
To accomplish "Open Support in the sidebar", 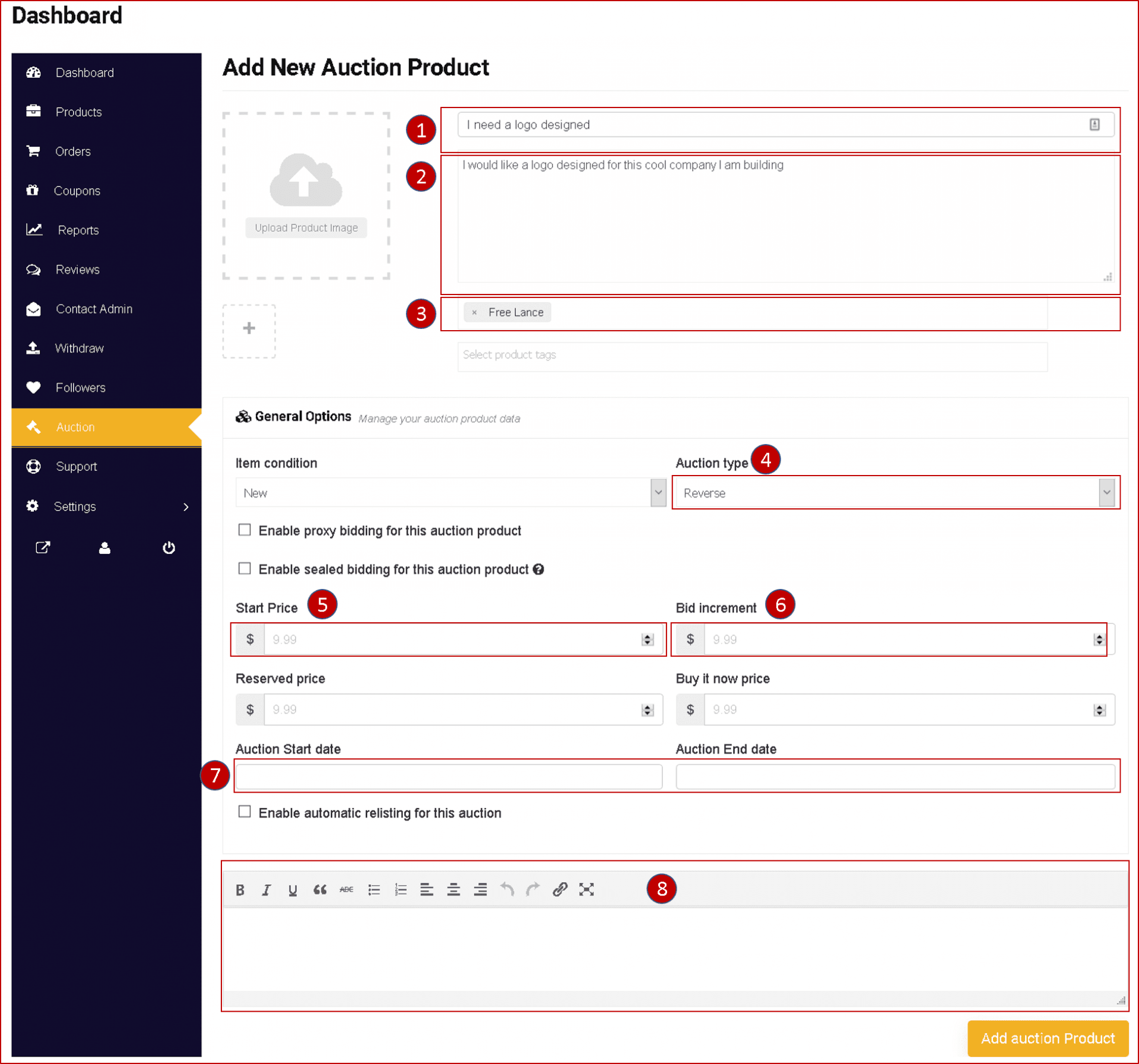I will 106,467.
